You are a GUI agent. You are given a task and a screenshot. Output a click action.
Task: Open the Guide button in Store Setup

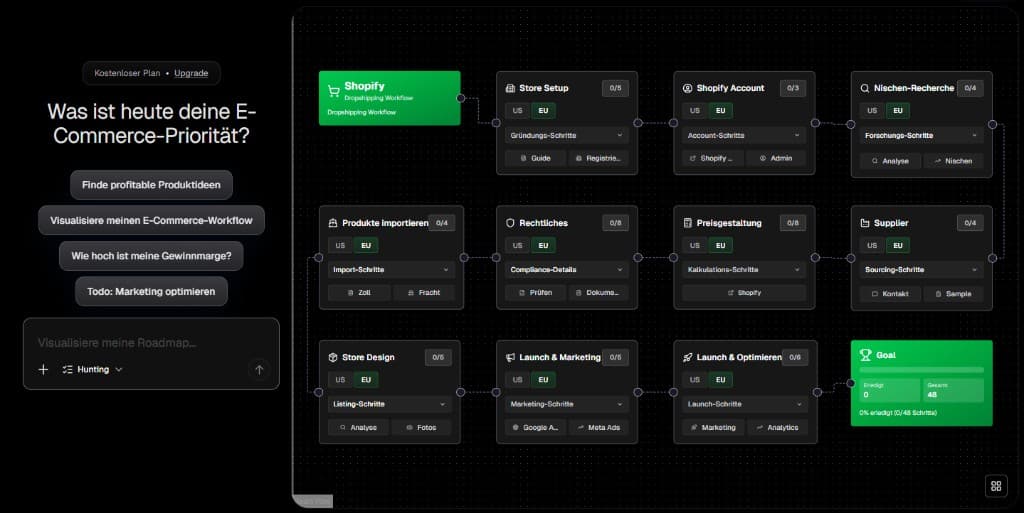(x=536, y=159)
